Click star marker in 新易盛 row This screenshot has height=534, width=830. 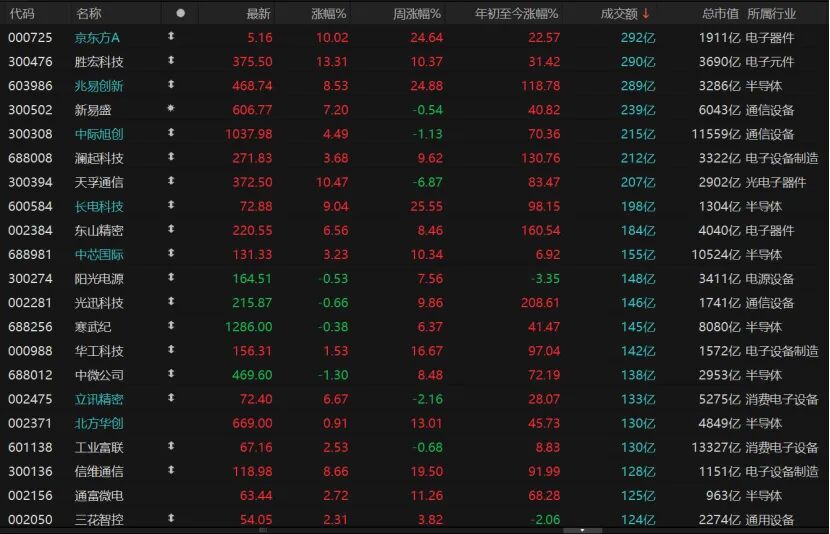pos(170,108)
